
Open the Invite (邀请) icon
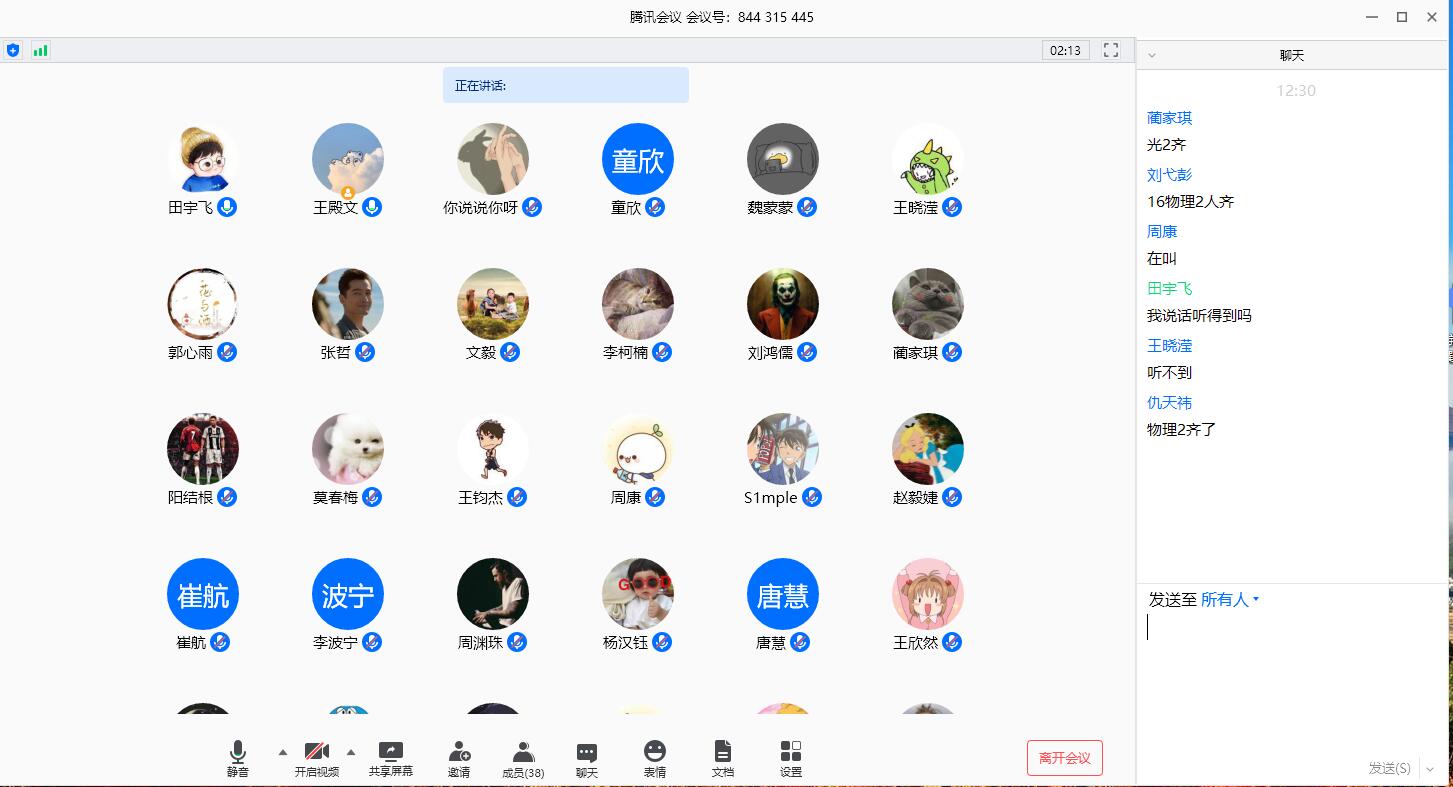coord(459,752)
